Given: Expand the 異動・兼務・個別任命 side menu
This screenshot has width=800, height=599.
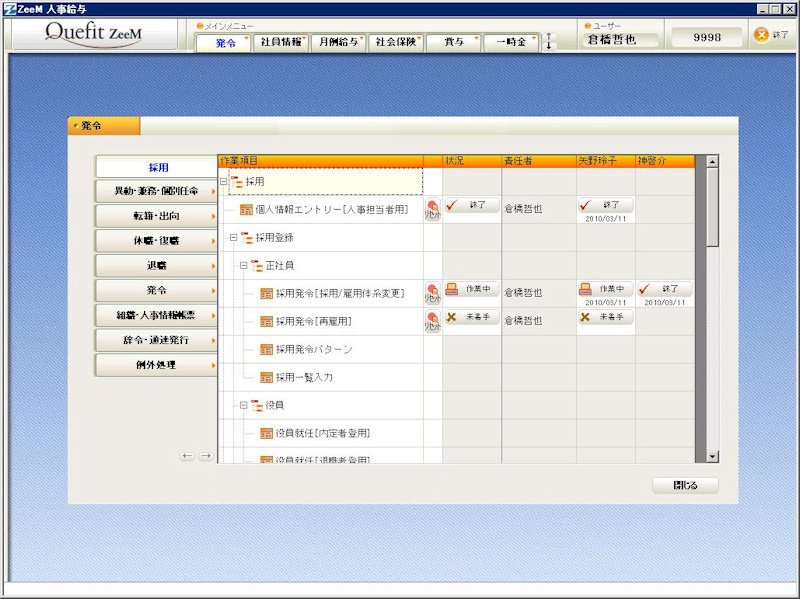Looking at the screenshot, I should [156, 191].
